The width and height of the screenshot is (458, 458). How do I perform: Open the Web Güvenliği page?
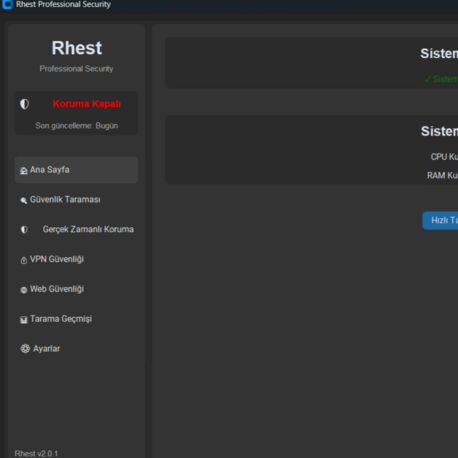click(x=76, y=289)
